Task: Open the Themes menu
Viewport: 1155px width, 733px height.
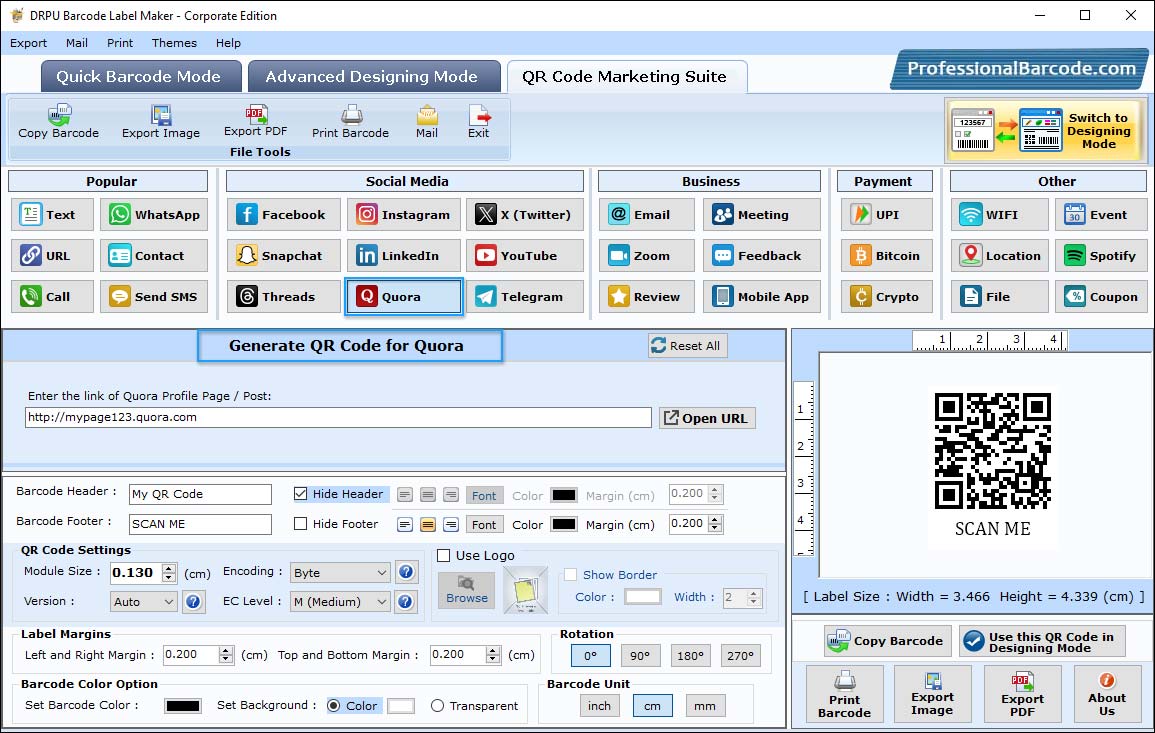Action: 174,43
